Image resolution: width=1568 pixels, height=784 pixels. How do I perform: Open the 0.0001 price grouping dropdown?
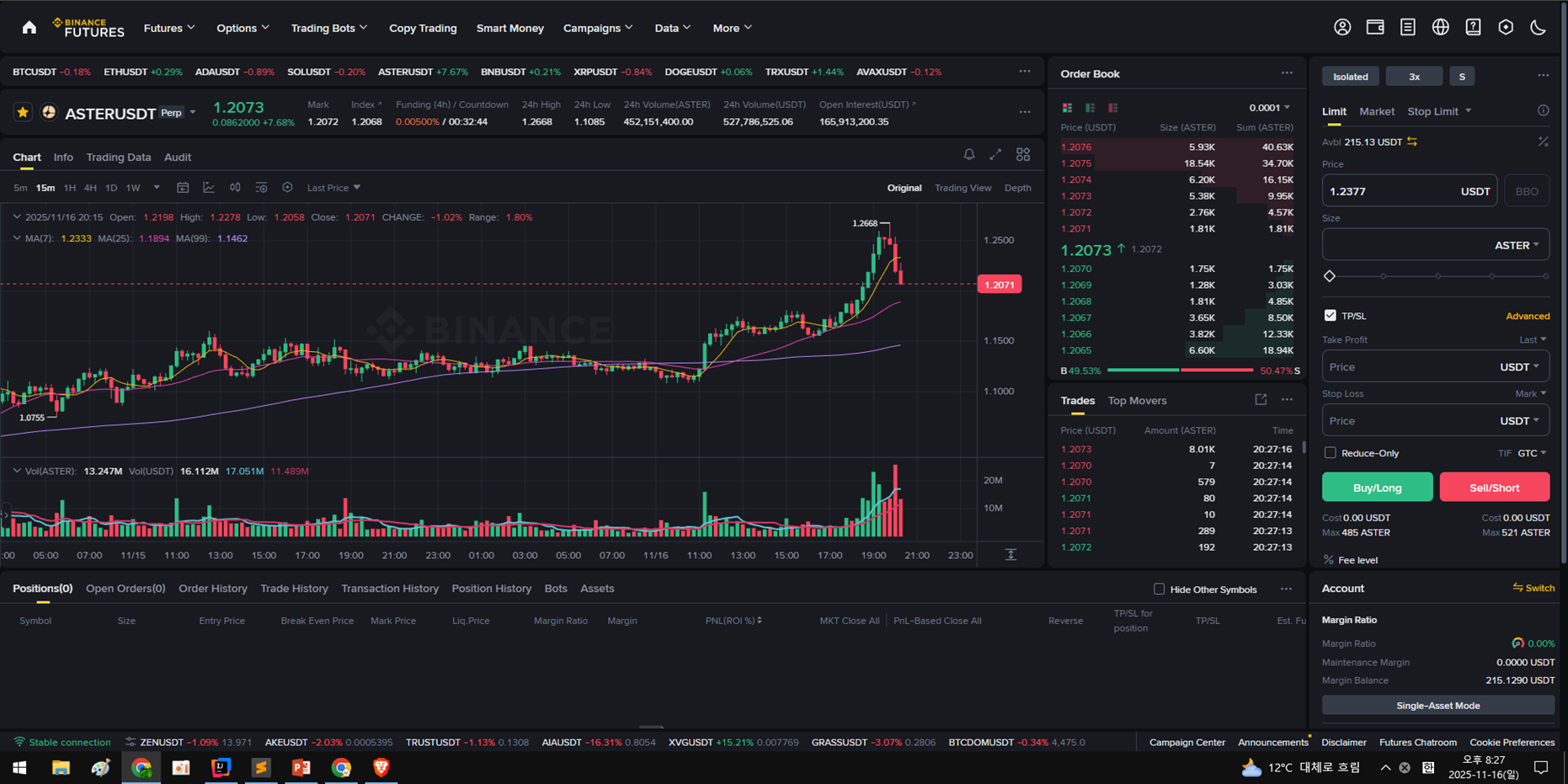[1269, 108]
